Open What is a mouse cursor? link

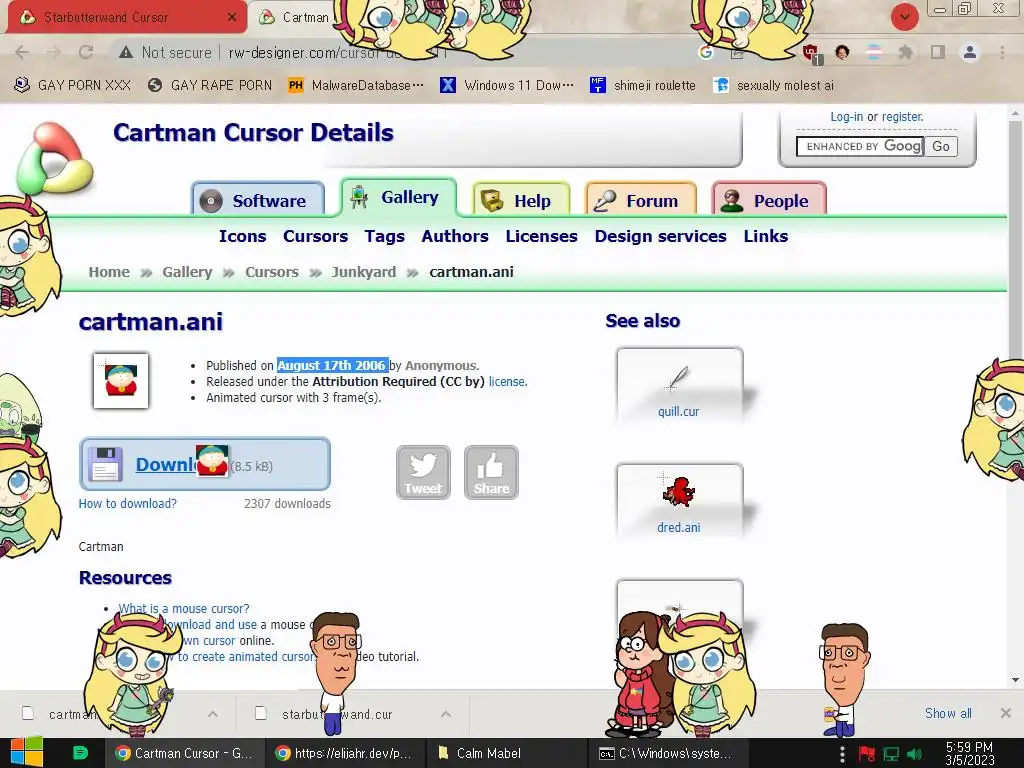click(x=184, y=609)
